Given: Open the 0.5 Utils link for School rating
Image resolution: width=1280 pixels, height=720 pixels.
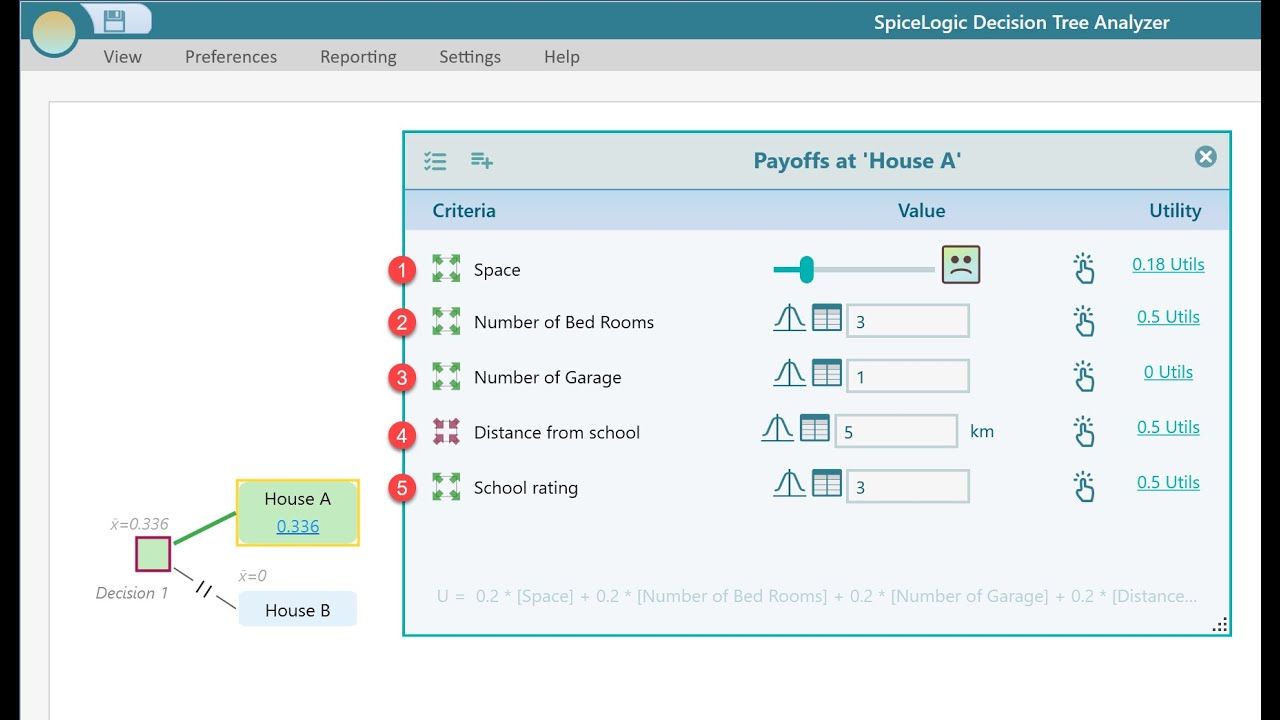Looking at the screenshot, I should coord(1168,481).
